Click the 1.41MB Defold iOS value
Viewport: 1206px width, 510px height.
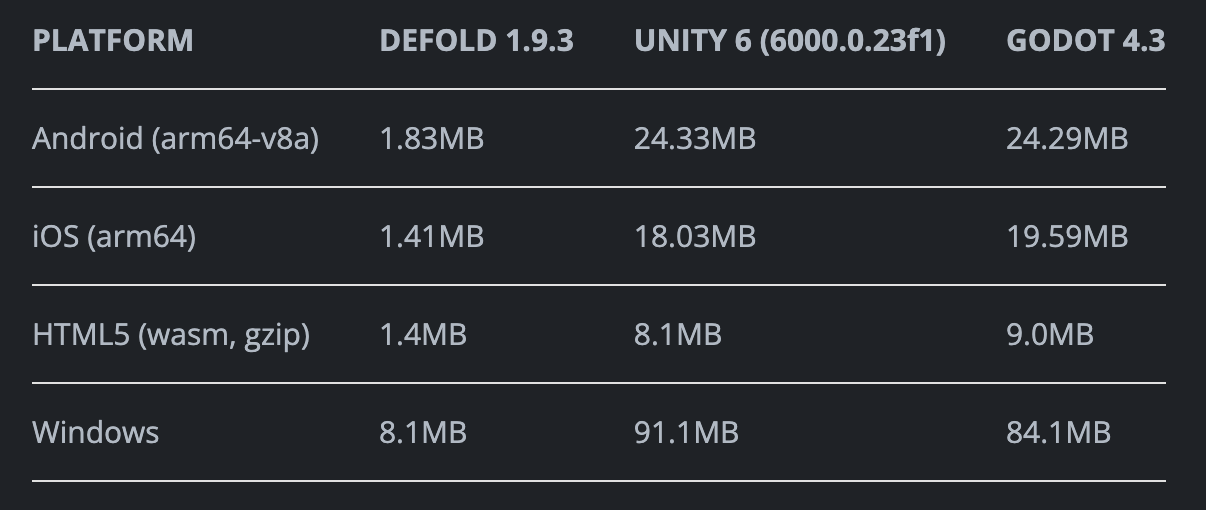coord(431,236)
